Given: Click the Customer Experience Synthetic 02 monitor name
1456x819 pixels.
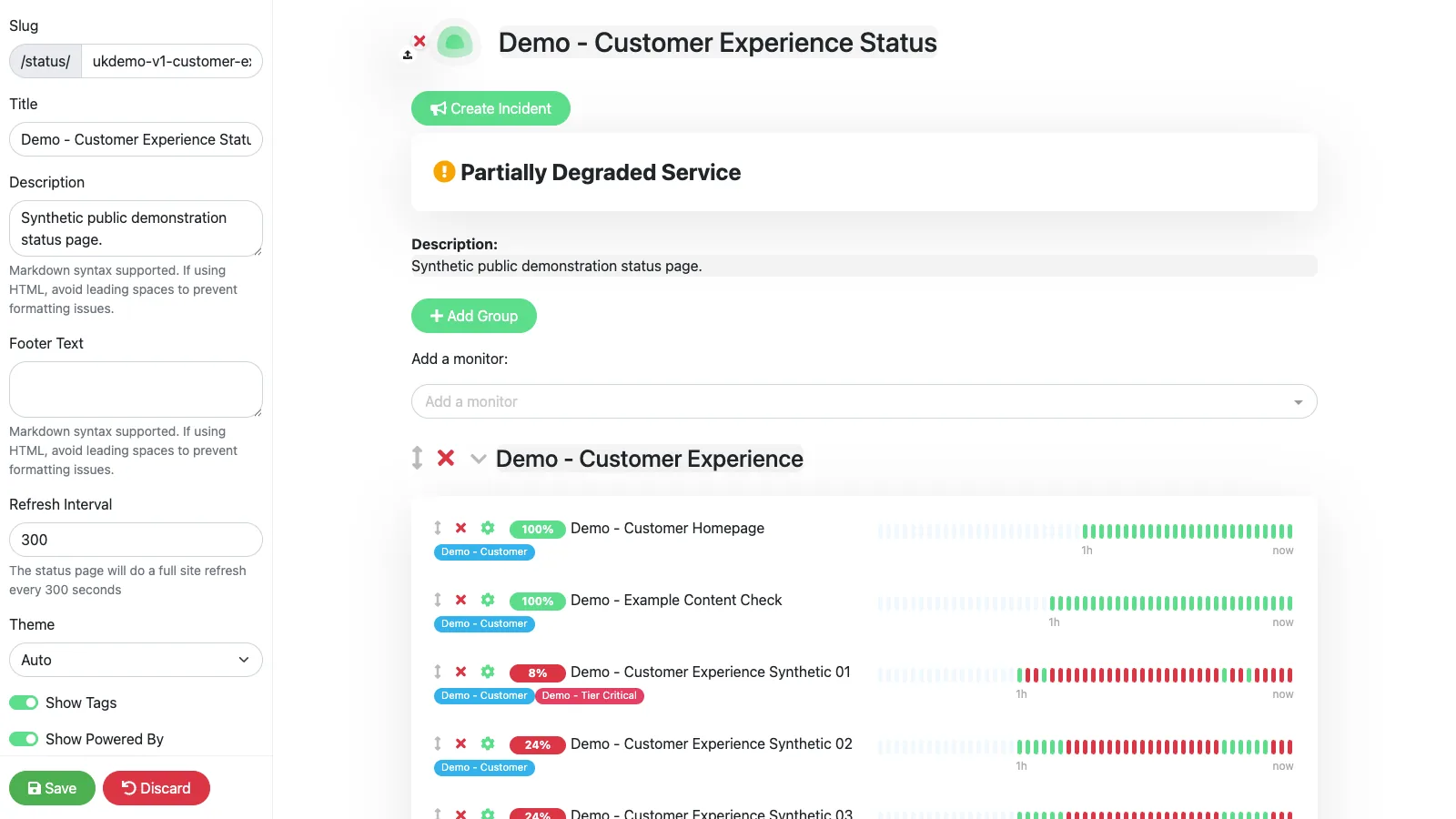Looking at the screenshot, I should [x=712, y=743].
